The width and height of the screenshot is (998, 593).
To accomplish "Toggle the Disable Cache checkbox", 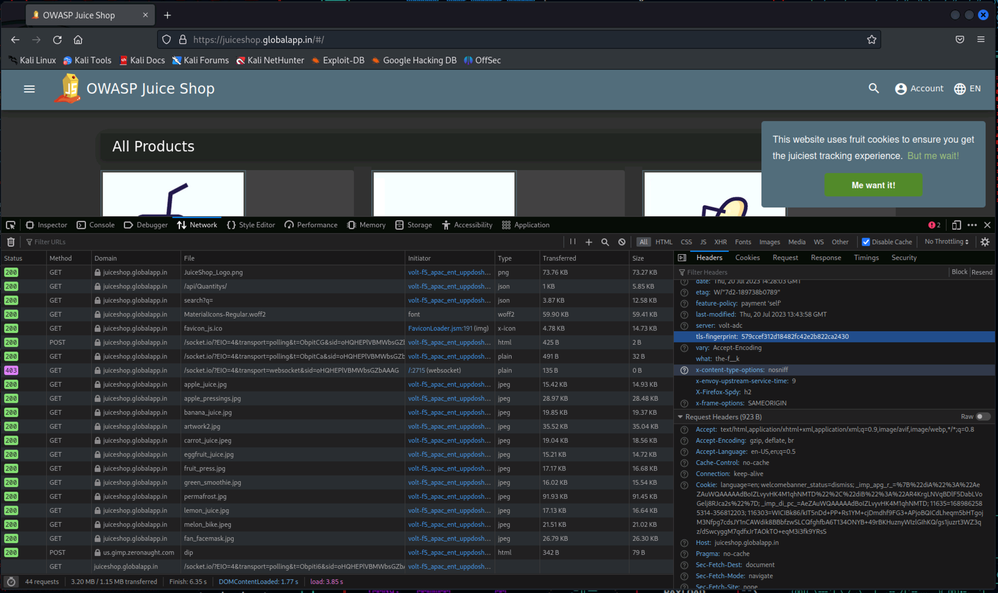I will 866,242.
